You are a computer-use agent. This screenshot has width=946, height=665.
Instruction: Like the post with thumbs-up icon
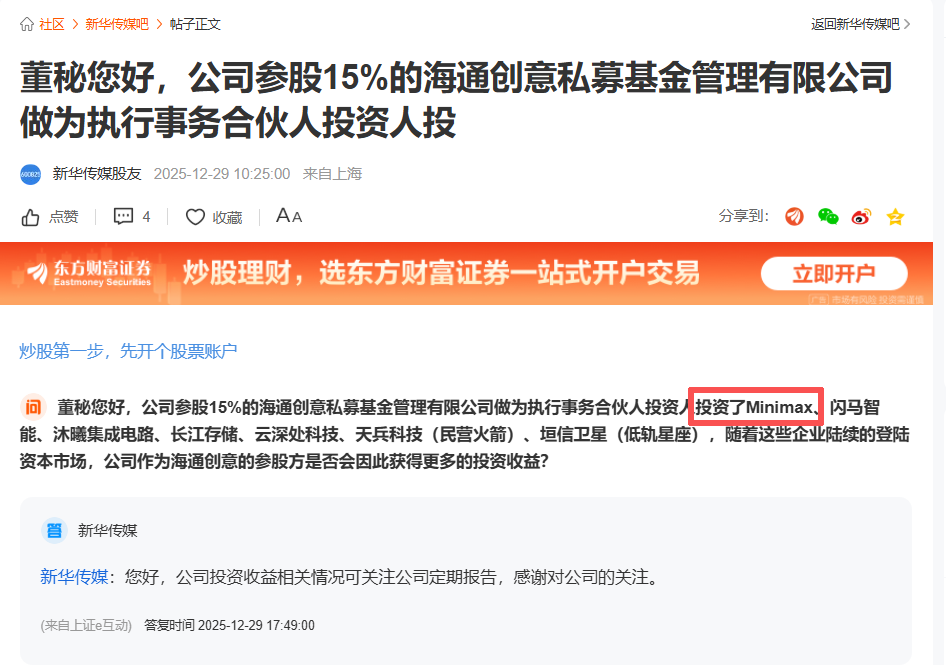(x=30, y=217)
